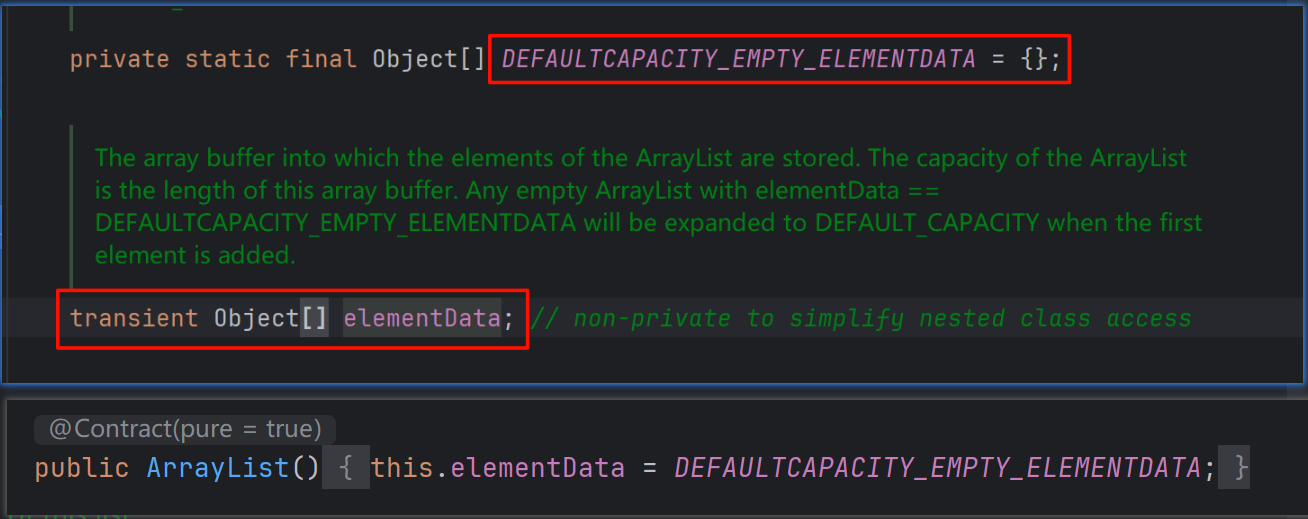Click DEFAULTCAPACITY_EMPTY_ELEMENTDATA in the constructor body
Image resolution: width=1308 pixels, height=519 pixels.
point(937,468)
